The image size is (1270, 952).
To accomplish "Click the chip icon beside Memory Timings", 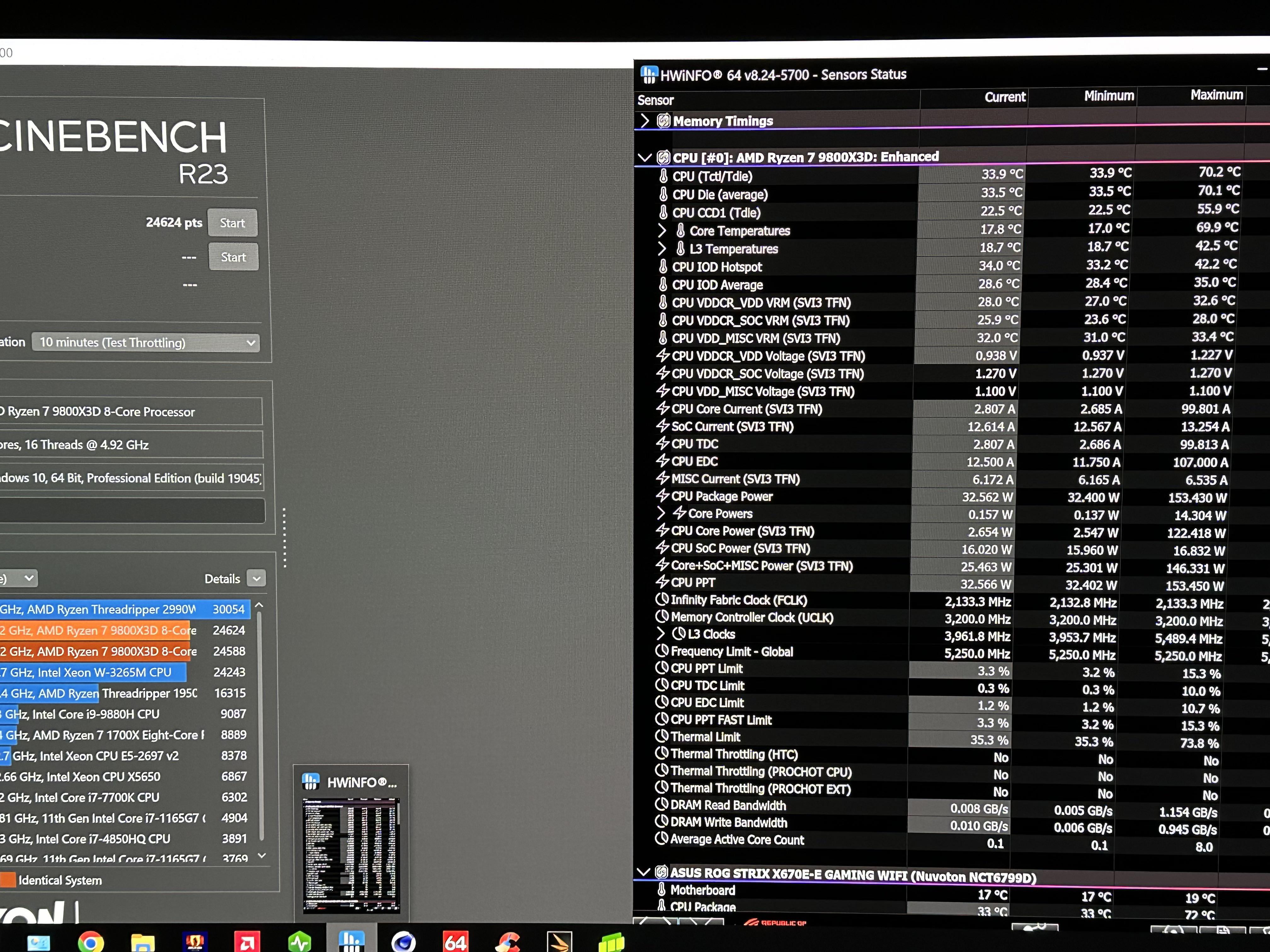I will (x=664, y=121).
